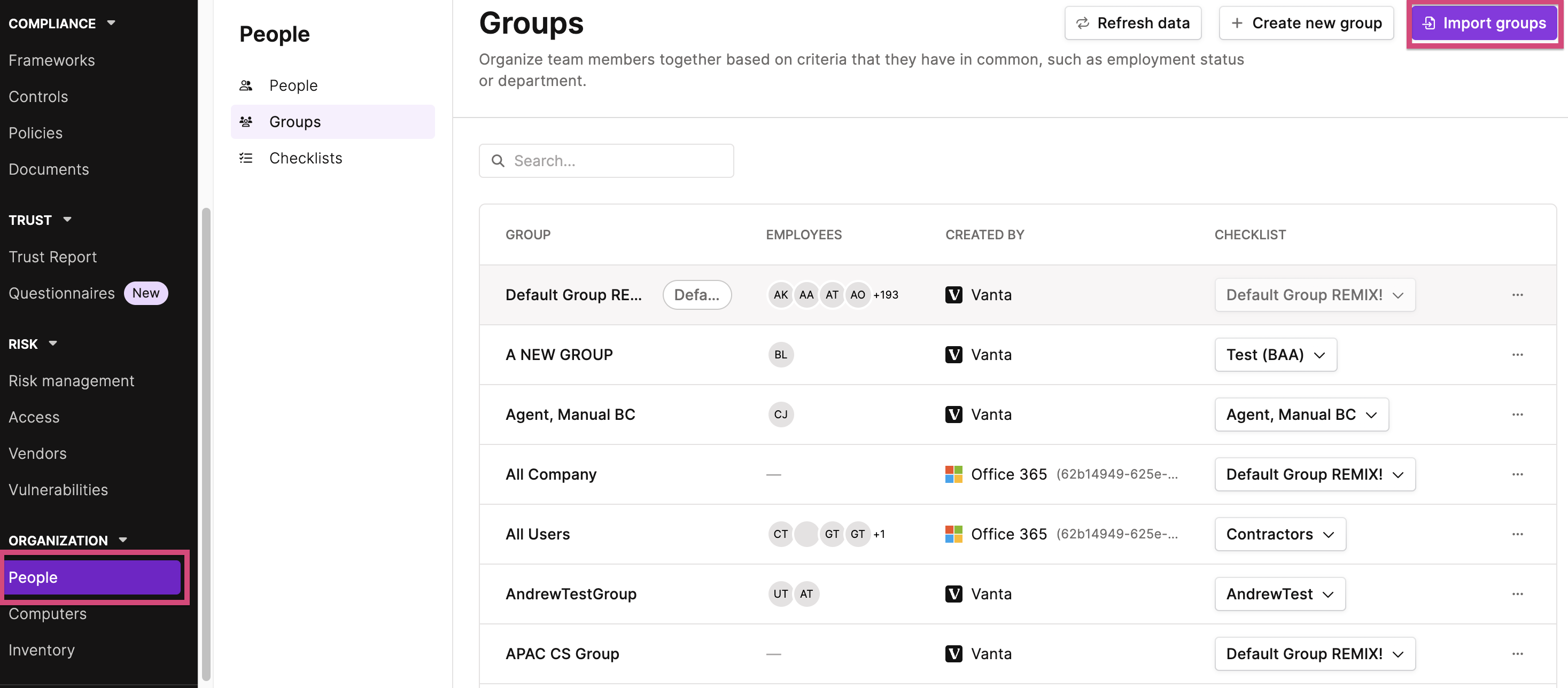Open more options for AndrewTestGroup row
Screen dimensions: 1568x688
pos(1517,593)
